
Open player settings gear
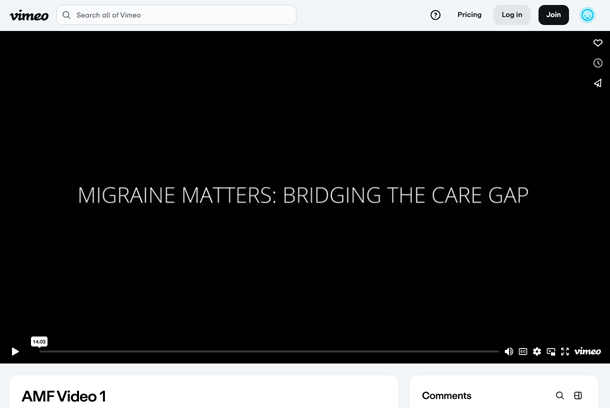537,352
